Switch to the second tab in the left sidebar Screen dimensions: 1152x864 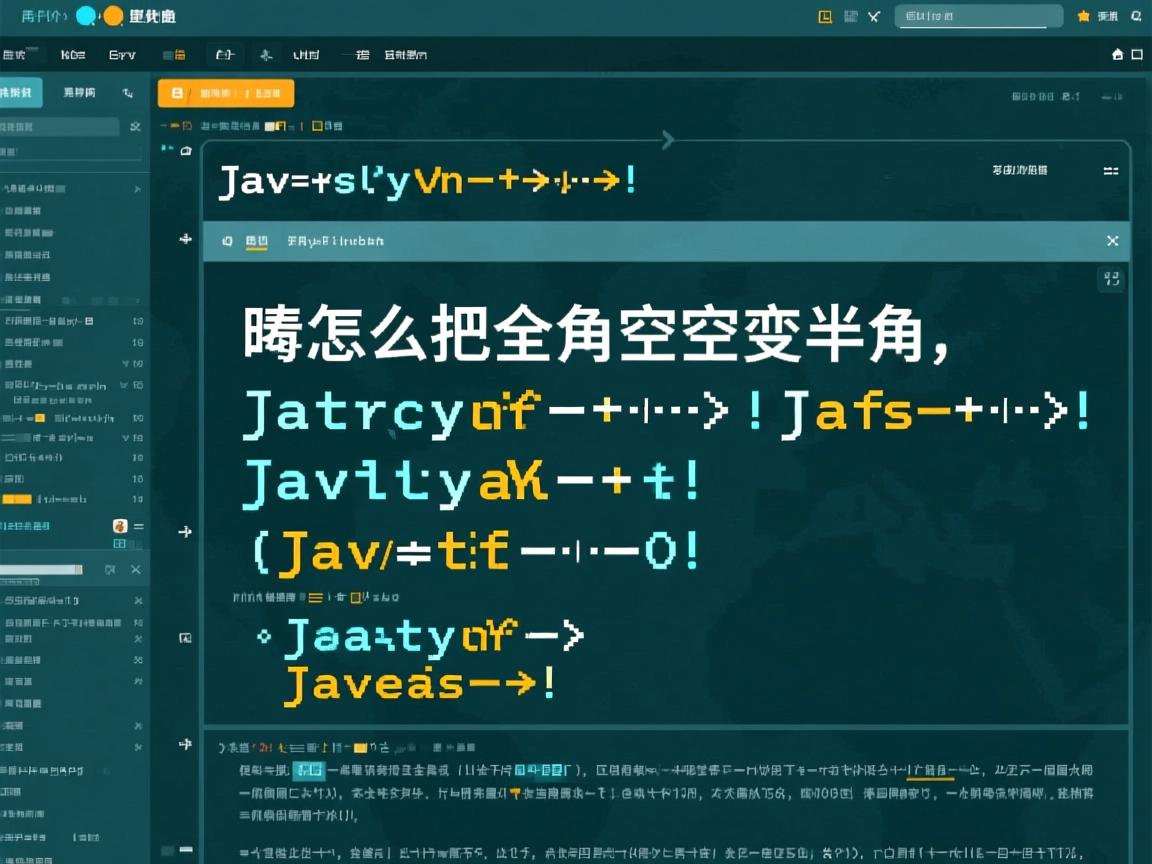tap(77, 93)
